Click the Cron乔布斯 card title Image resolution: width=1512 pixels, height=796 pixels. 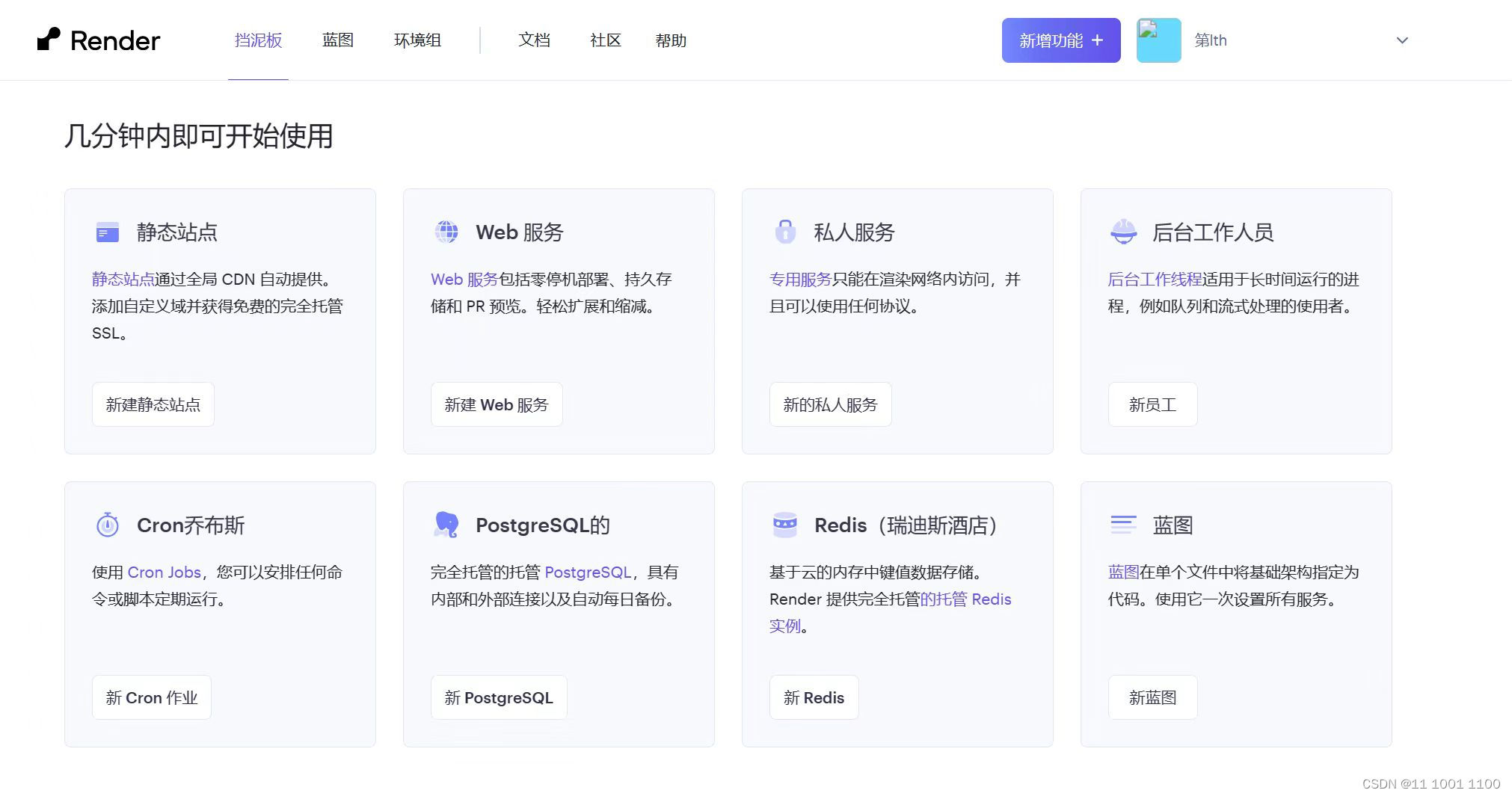click(x=191, y=525)
